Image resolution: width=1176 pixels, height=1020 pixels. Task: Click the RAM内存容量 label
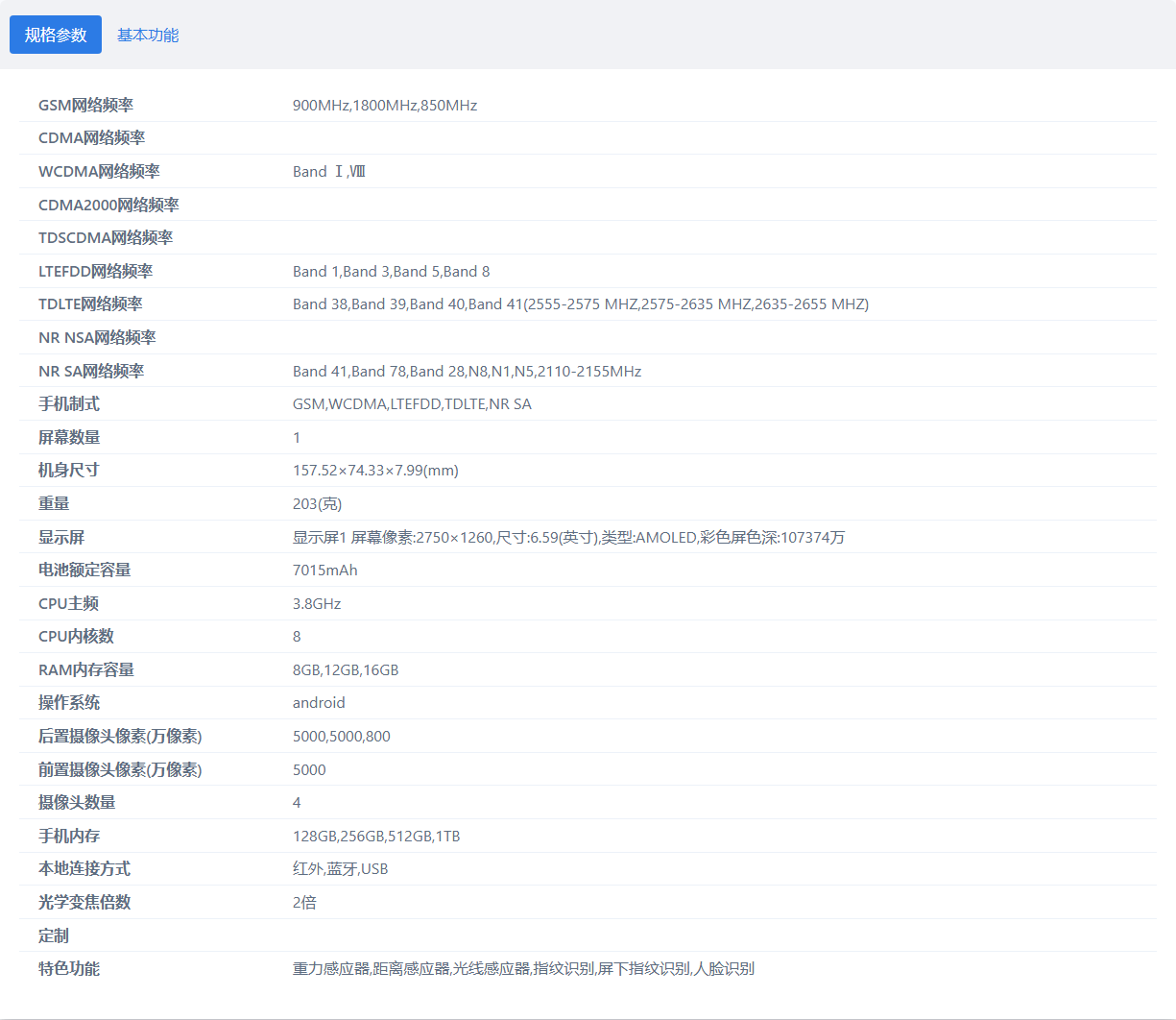86,669
